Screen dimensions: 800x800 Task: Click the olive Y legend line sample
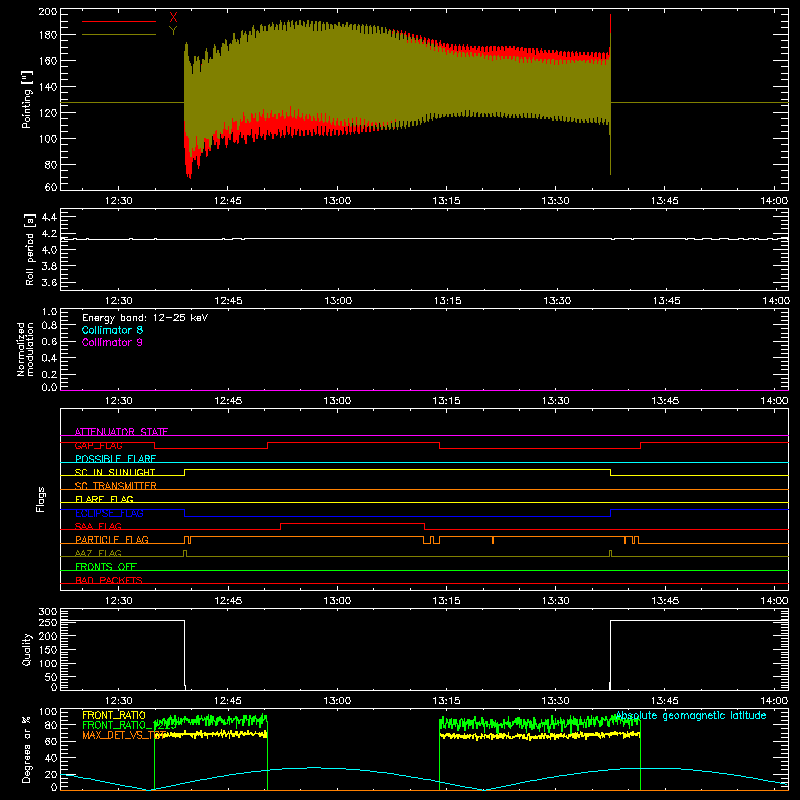point(119,35)
